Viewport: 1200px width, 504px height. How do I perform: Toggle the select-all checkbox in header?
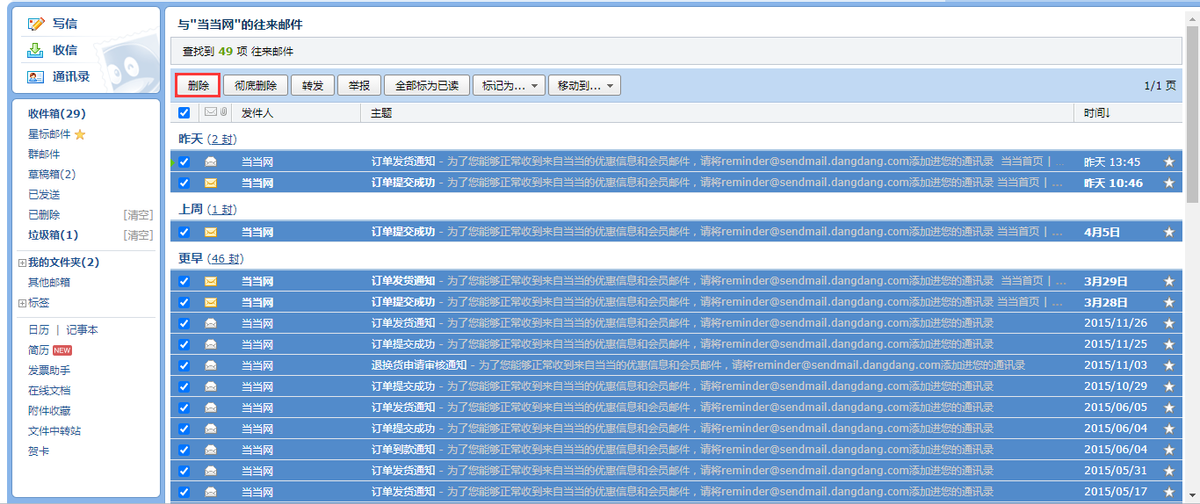(184, 113)
